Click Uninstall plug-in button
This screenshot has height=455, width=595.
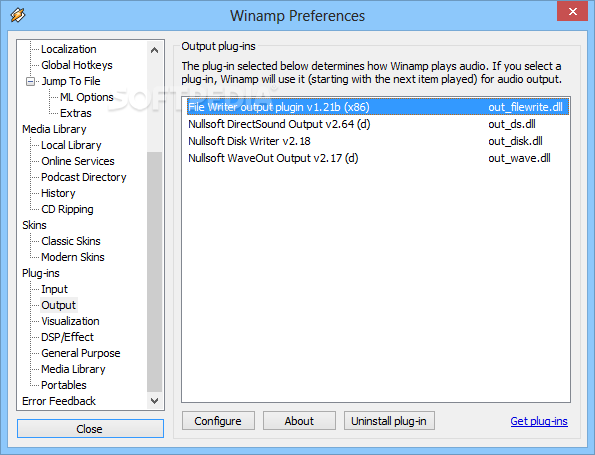coord(389,421)
